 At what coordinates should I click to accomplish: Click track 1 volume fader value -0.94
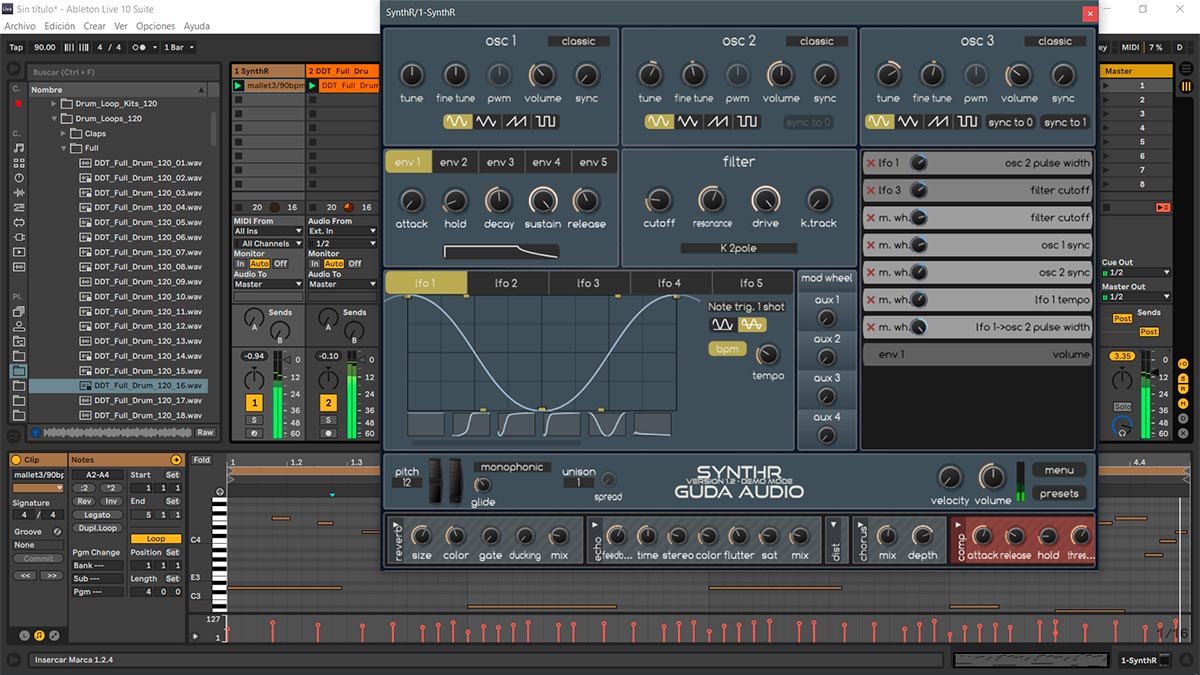click(253, 356)
